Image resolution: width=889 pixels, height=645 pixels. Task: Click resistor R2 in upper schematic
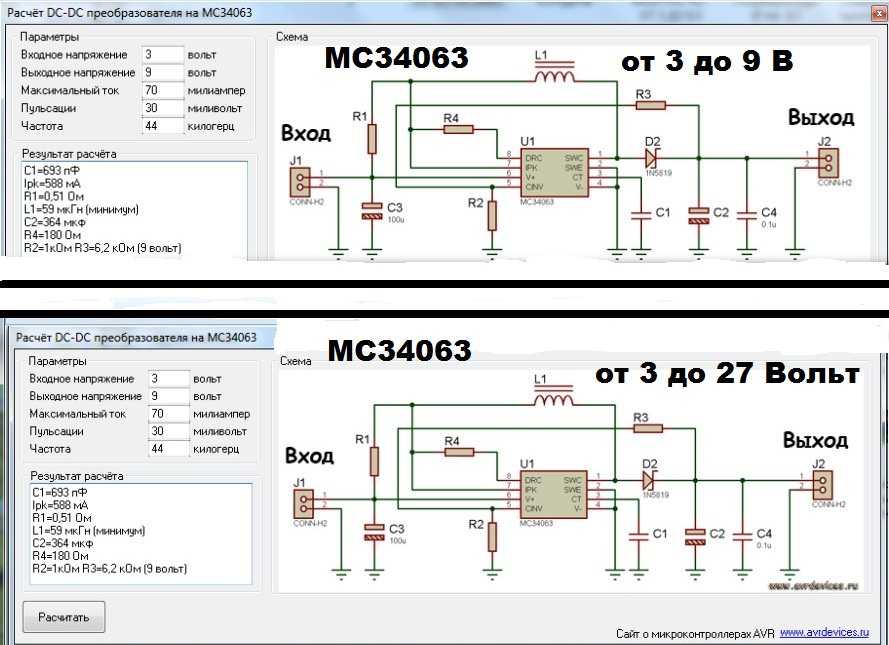pos(492,215)
